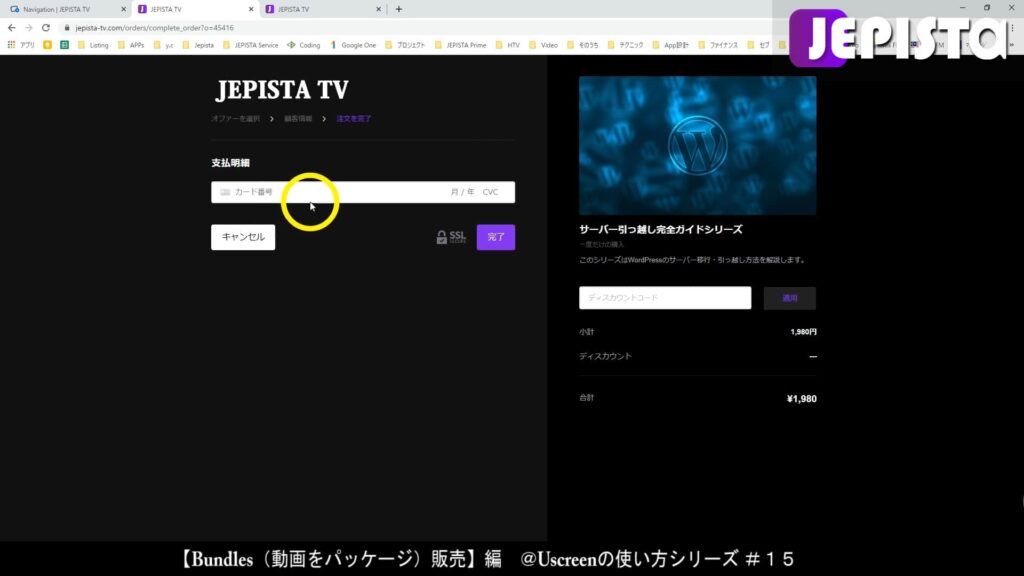Click the 合計 ¥1,980 total value
Image resolution: width=1024 pixels, height=576 pixels.
(801, 399)
